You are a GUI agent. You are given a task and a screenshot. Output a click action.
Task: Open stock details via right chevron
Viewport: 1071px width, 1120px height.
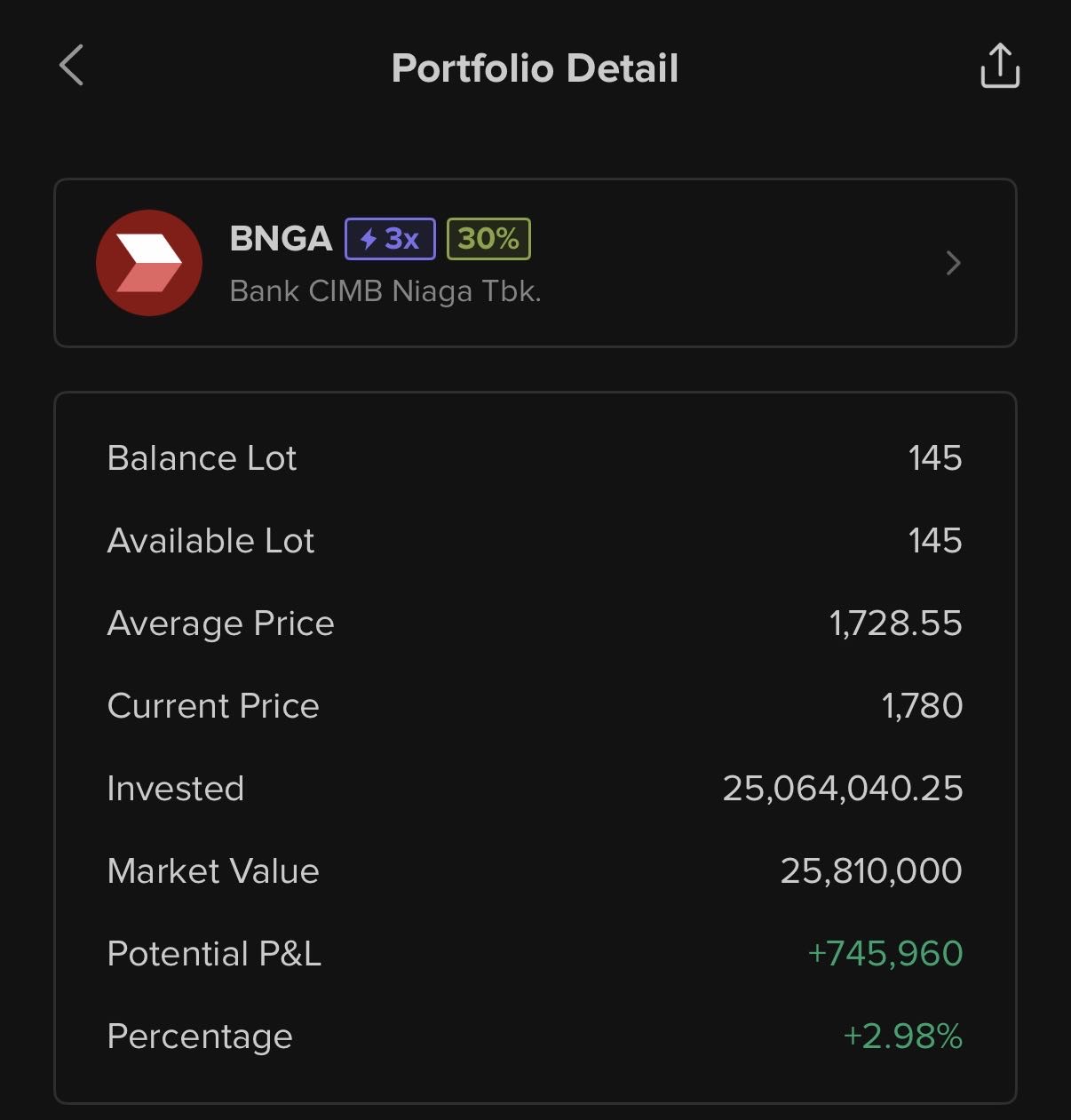[x=953, y=263]
